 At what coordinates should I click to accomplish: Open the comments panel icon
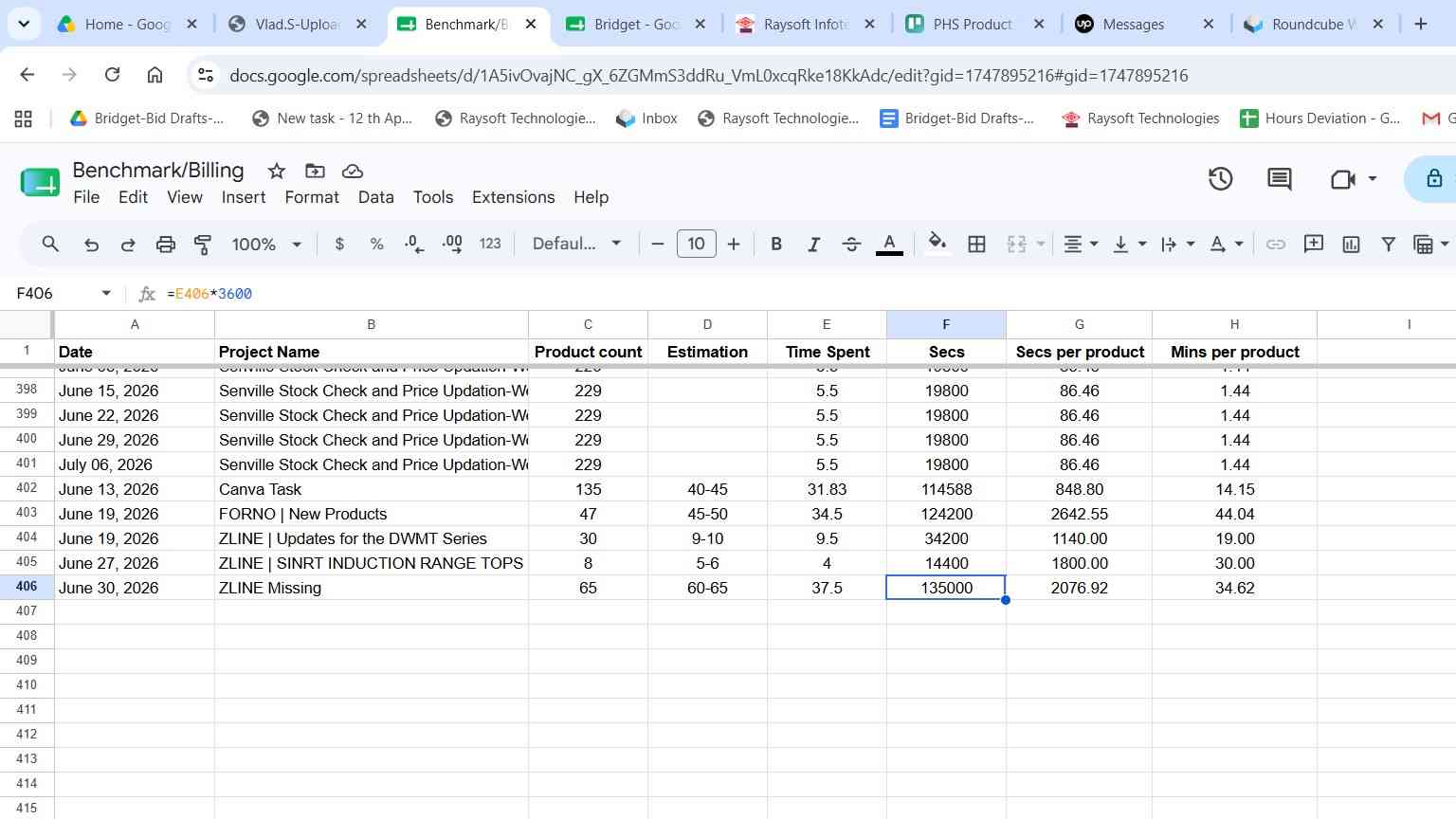tap(1279, 178)
